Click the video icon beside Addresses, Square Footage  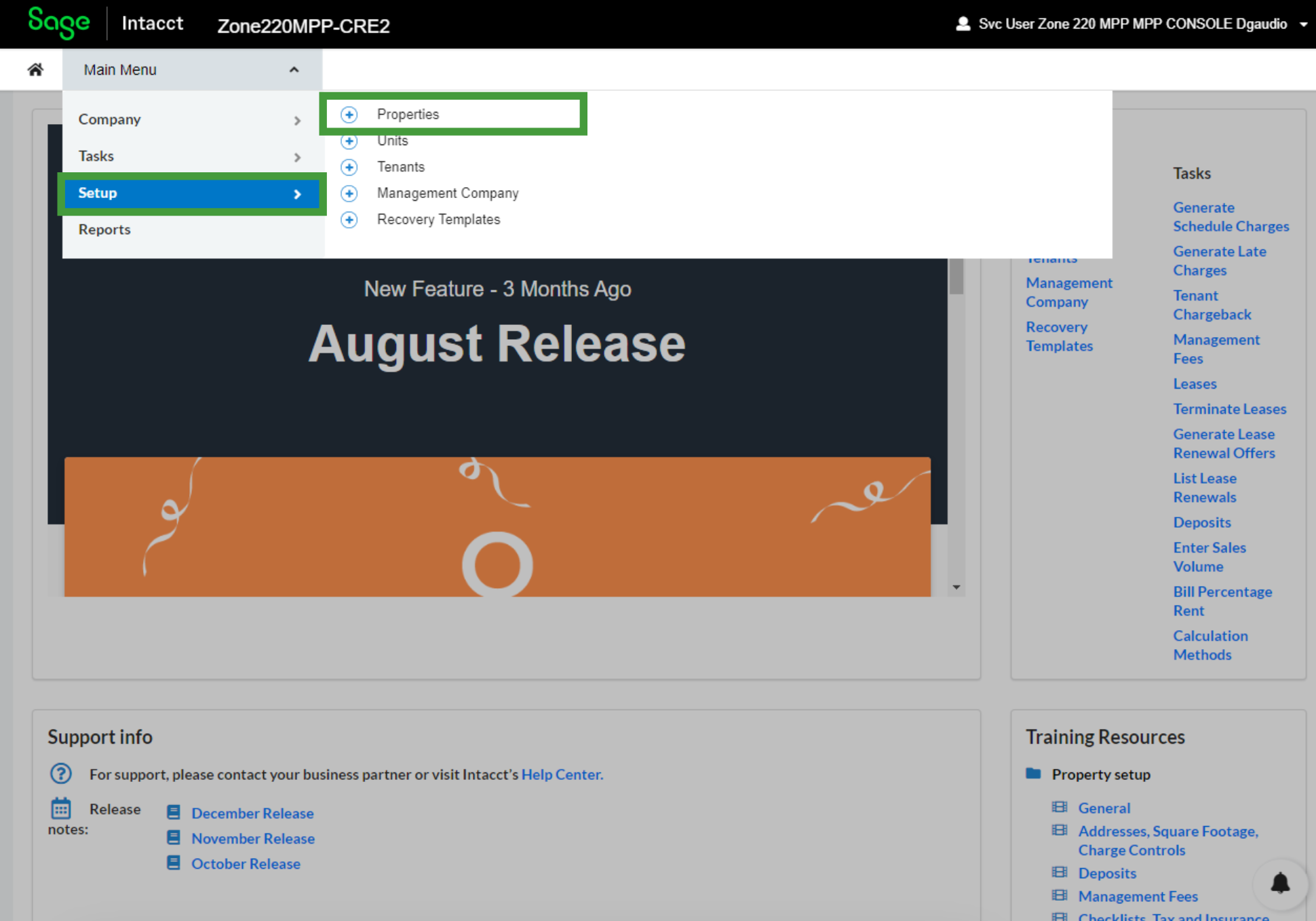click(1060, 830)
